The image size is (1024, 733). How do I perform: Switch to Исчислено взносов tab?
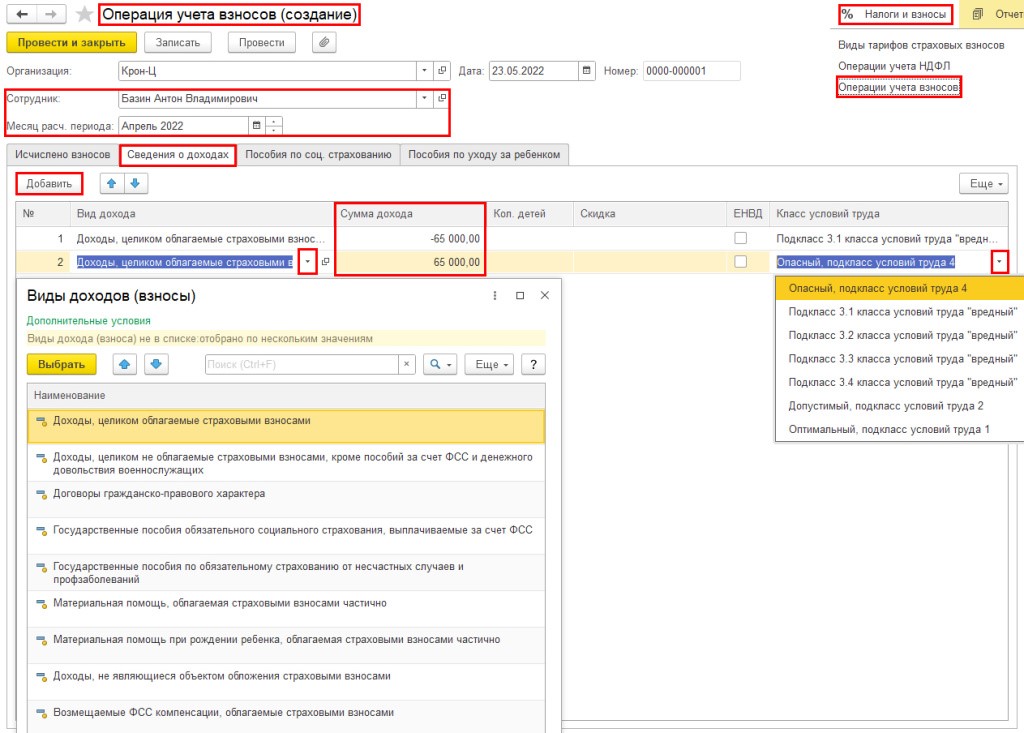tap(62, 154)
